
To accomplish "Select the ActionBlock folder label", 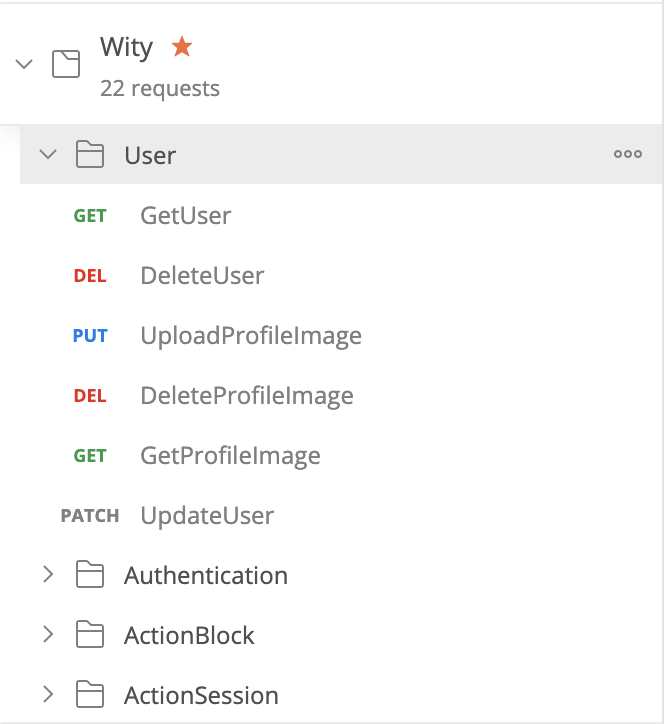I will [x=189, y=636].
